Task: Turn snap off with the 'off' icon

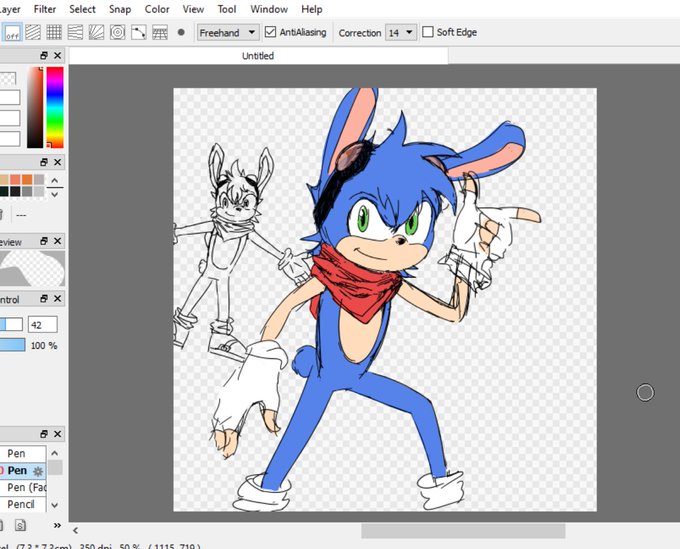Action: (12, 33)
